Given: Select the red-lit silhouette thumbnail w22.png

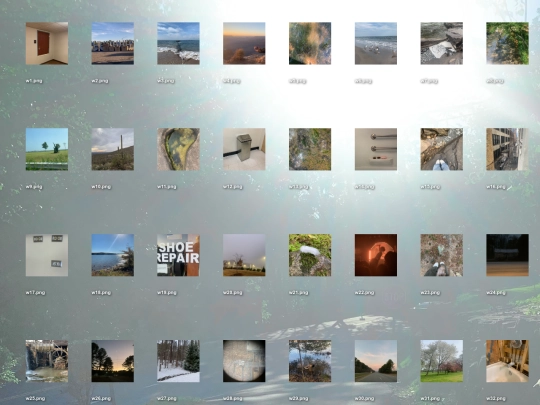Looking at the screenshot, I should point(376,255).
